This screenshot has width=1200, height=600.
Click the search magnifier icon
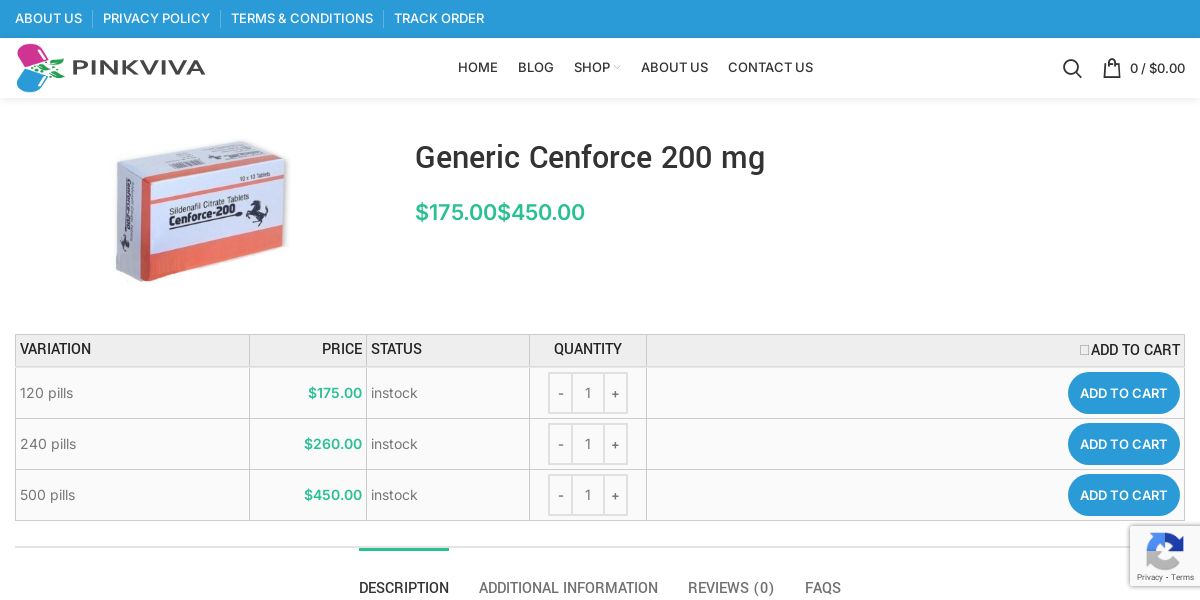pos(1072,68)
